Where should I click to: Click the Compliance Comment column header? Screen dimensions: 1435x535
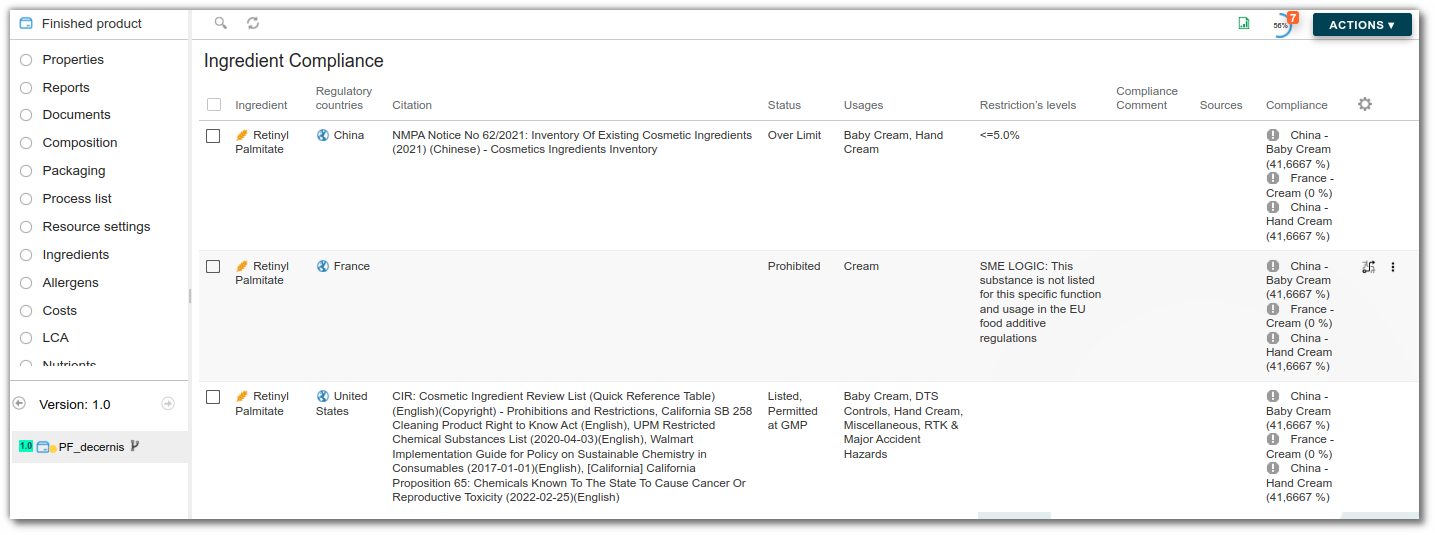point(1147,98)
